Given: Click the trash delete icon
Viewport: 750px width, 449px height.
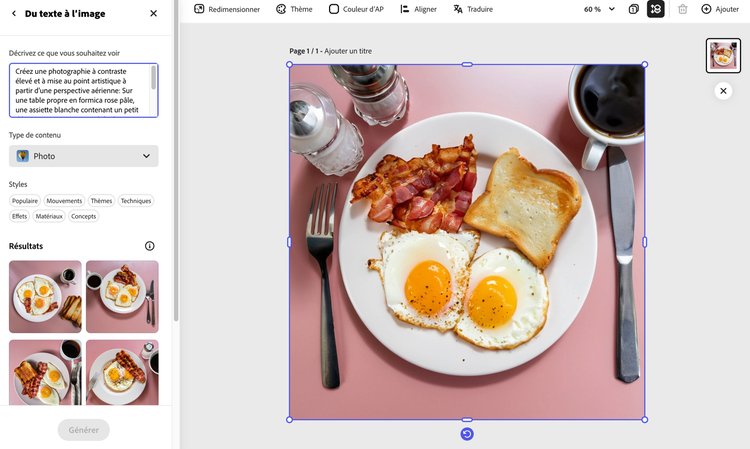Looking at the screenshot, I should coord(683,9).
